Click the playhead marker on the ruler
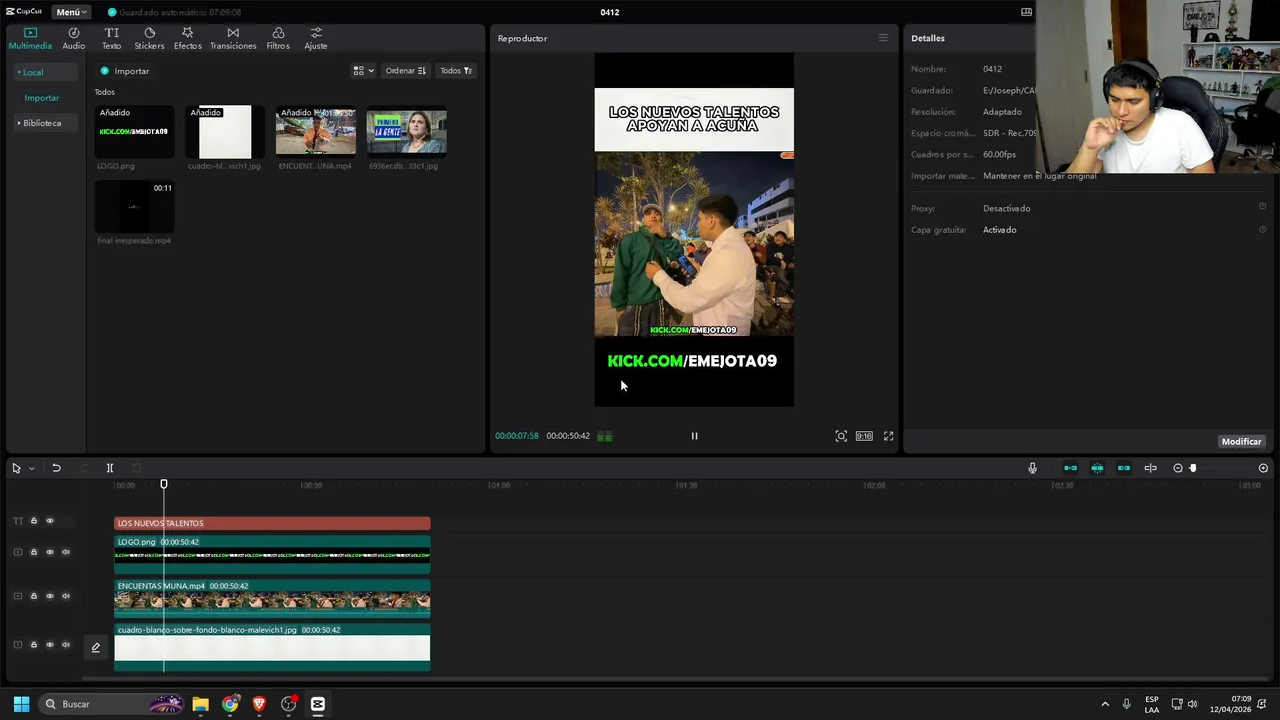This screenshot has height=720, width=1280. pos(164,485)
